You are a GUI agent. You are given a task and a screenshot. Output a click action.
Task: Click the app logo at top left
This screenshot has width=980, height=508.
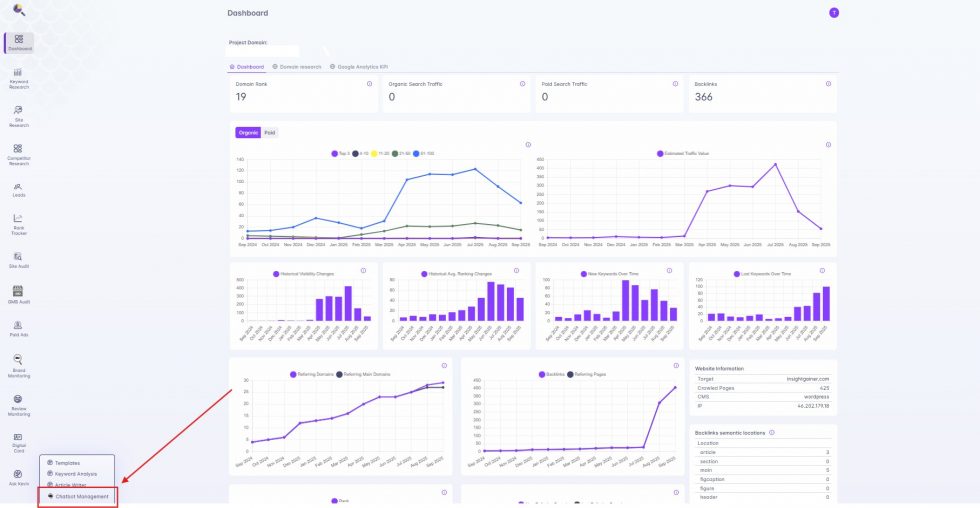coord(19,10)
